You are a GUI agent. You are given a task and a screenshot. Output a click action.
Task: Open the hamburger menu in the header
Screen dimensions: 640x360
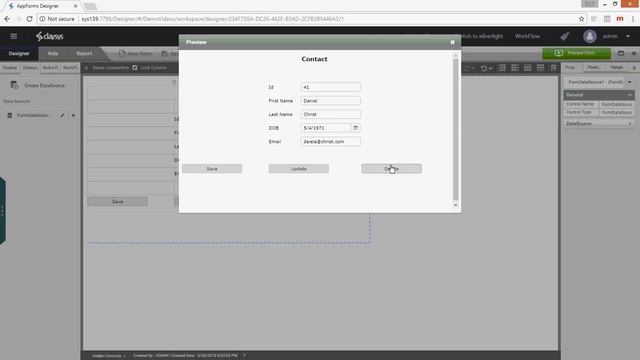(x=13, y=36)
